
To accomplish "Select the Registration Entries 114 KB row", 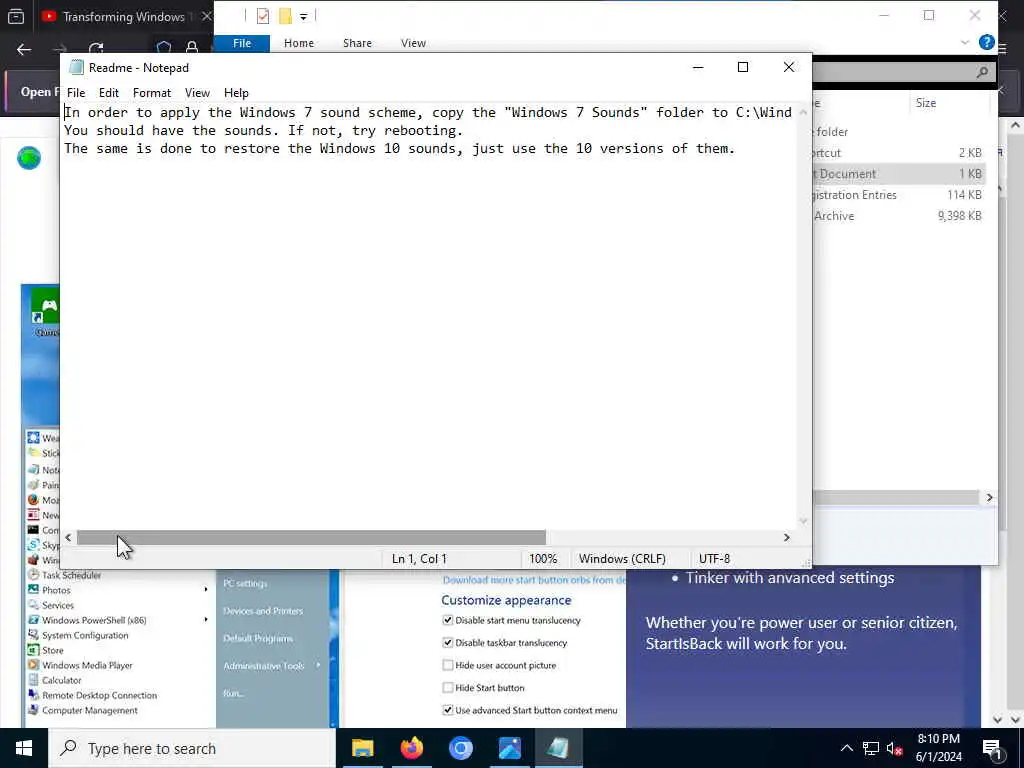I will [899, 195].
